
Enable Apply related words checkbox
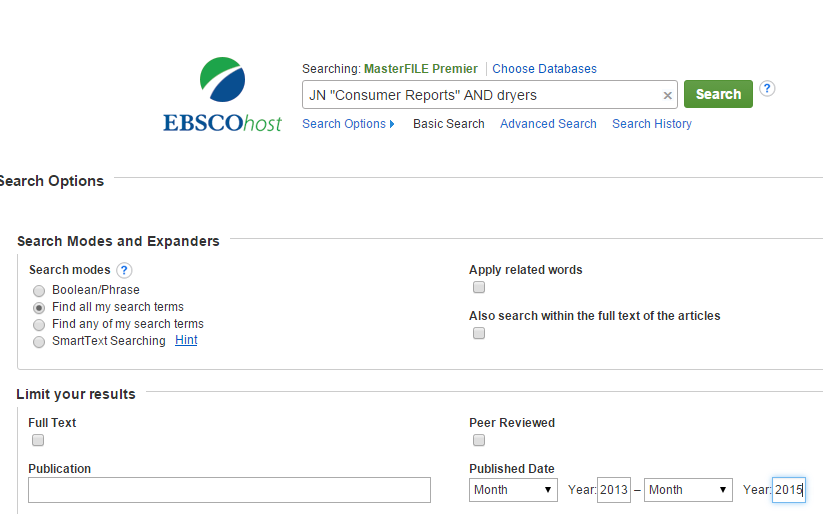(479, 287)
